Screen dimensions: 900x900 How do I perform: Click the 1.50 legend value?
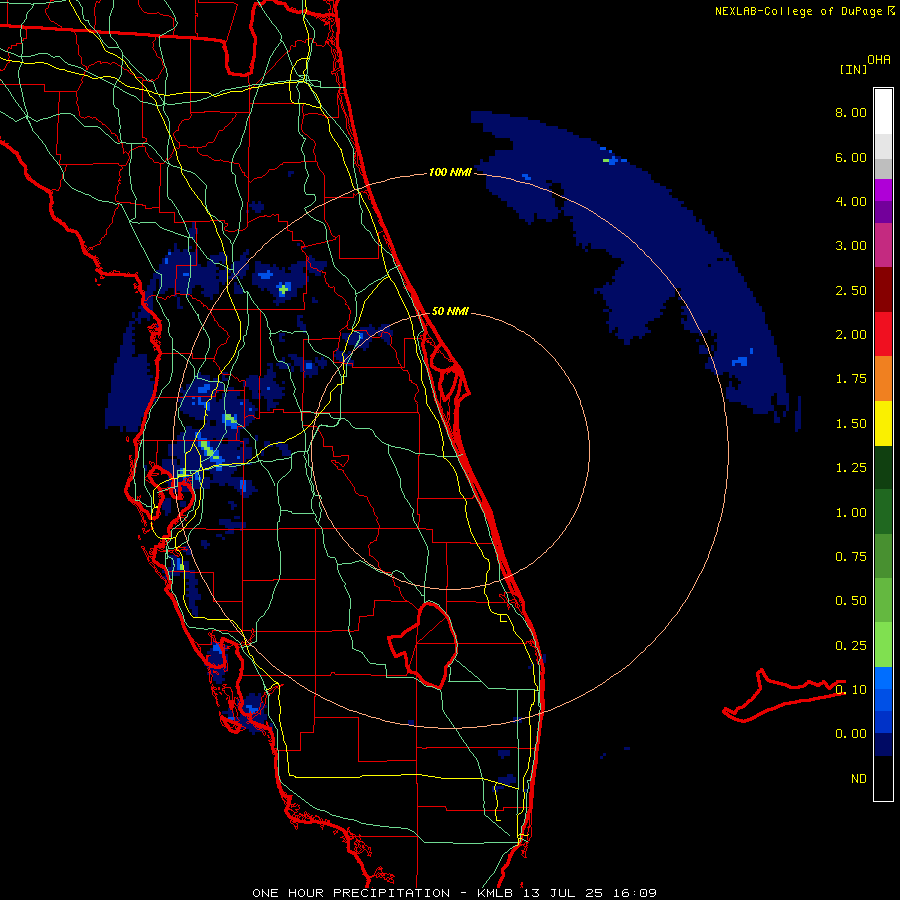click(x=851, y=424)
